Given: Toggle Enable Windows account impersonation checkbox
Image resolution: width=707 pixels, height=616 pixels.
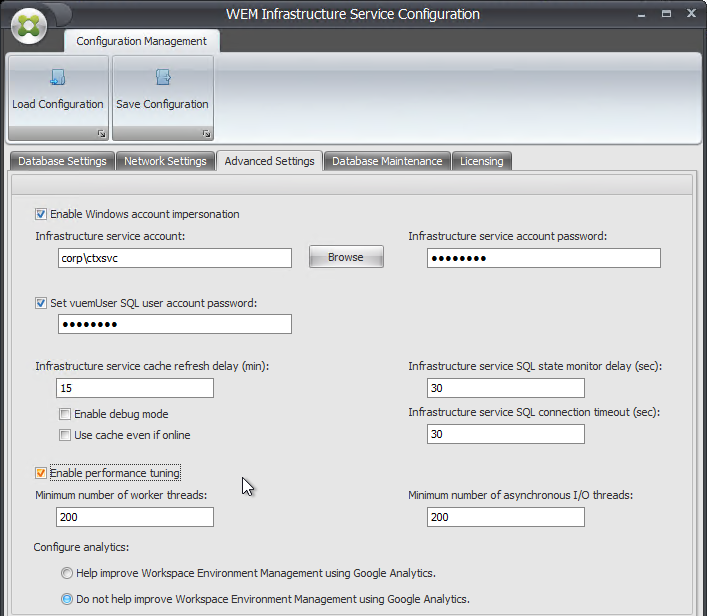Looking at the screenshot, I should click(41, 214).
